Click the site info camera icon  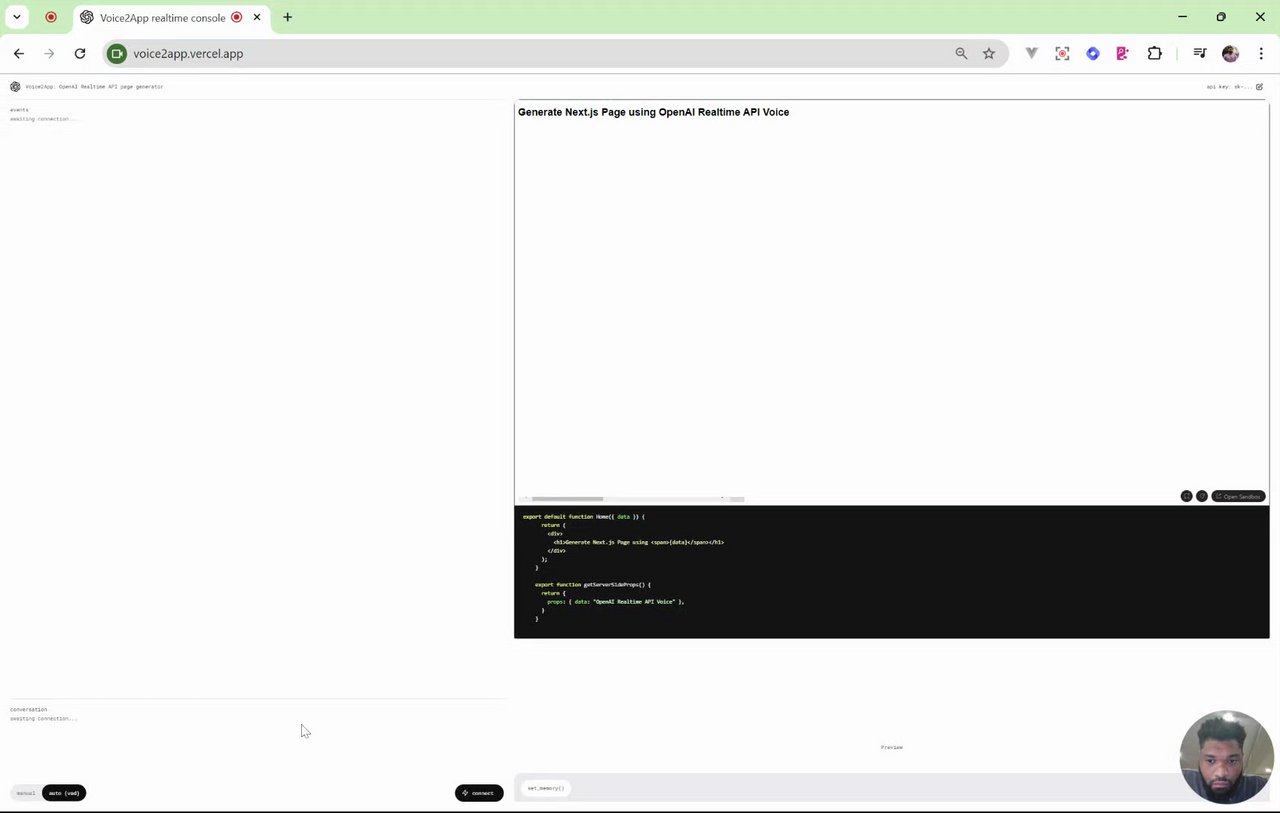click(117, 54)
